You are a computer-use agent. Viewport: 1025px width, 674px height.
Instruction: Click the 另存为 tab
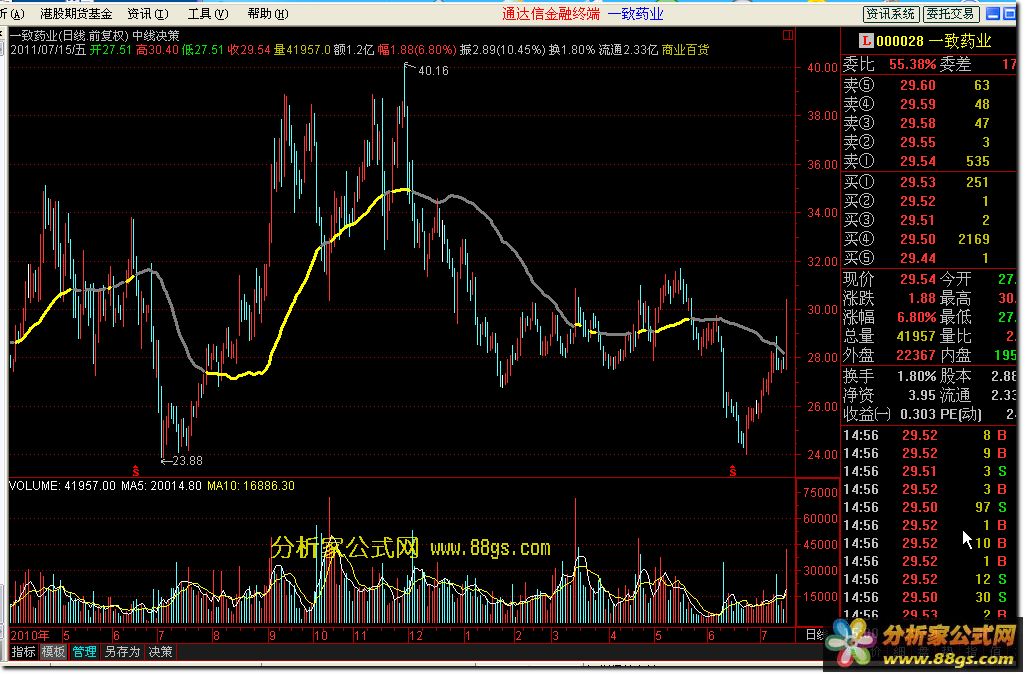pos(122,652)
